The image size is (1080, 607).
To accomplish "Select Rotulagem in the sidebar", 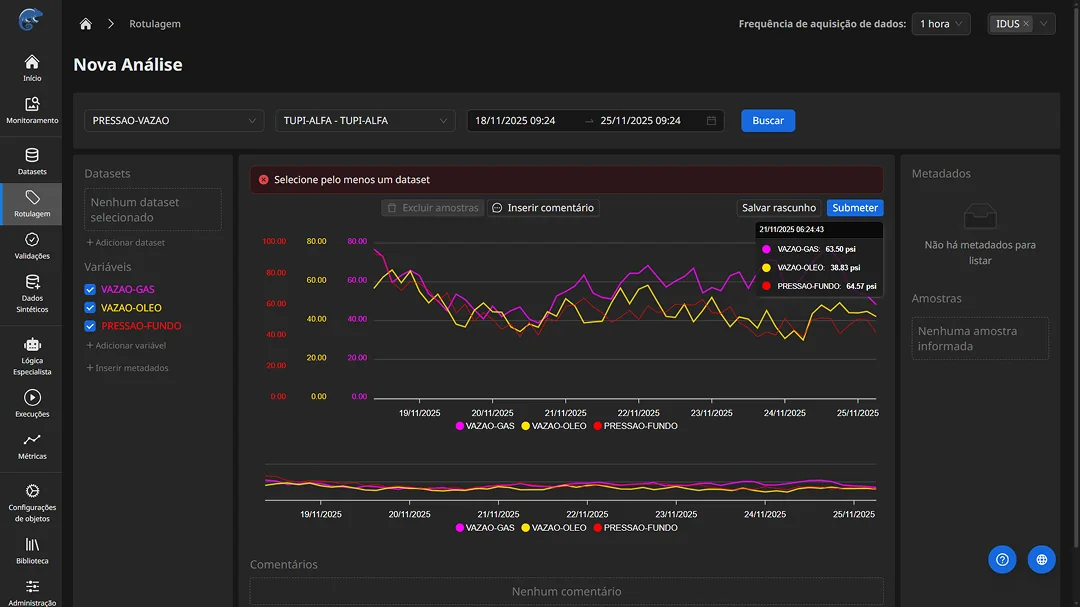I will [x=32, y=204].
